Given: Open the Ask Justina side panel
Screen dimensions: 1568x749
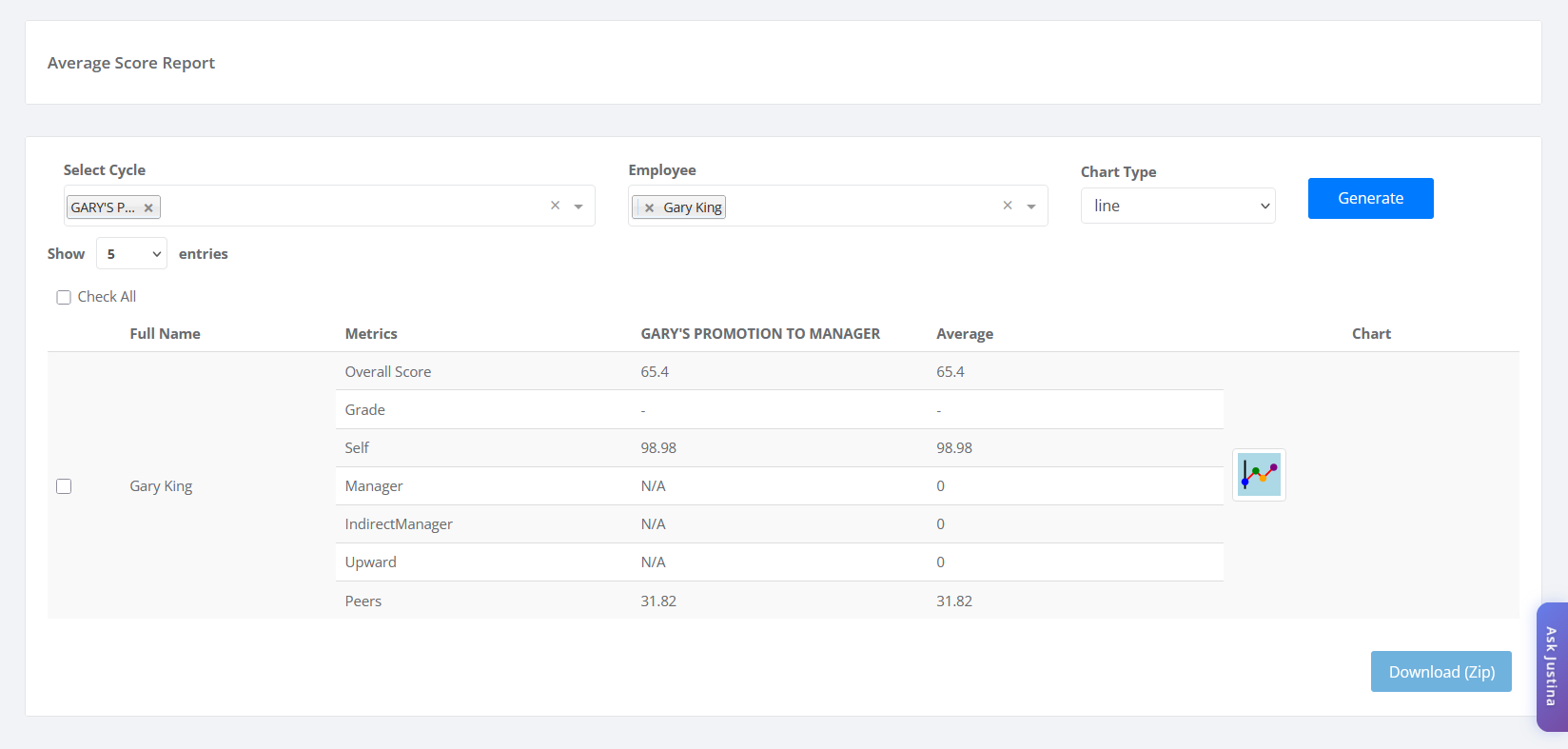Looking at the screenshot, I should [1552, 666].
